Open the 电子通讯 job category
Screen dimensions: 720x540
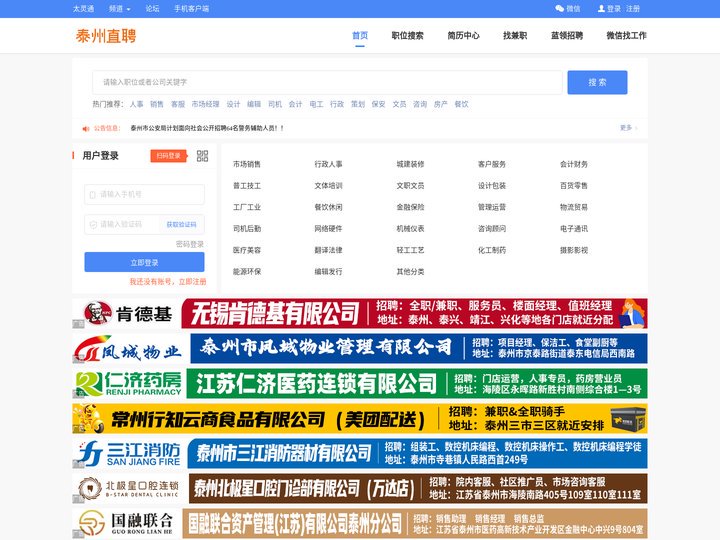(574, 228)
